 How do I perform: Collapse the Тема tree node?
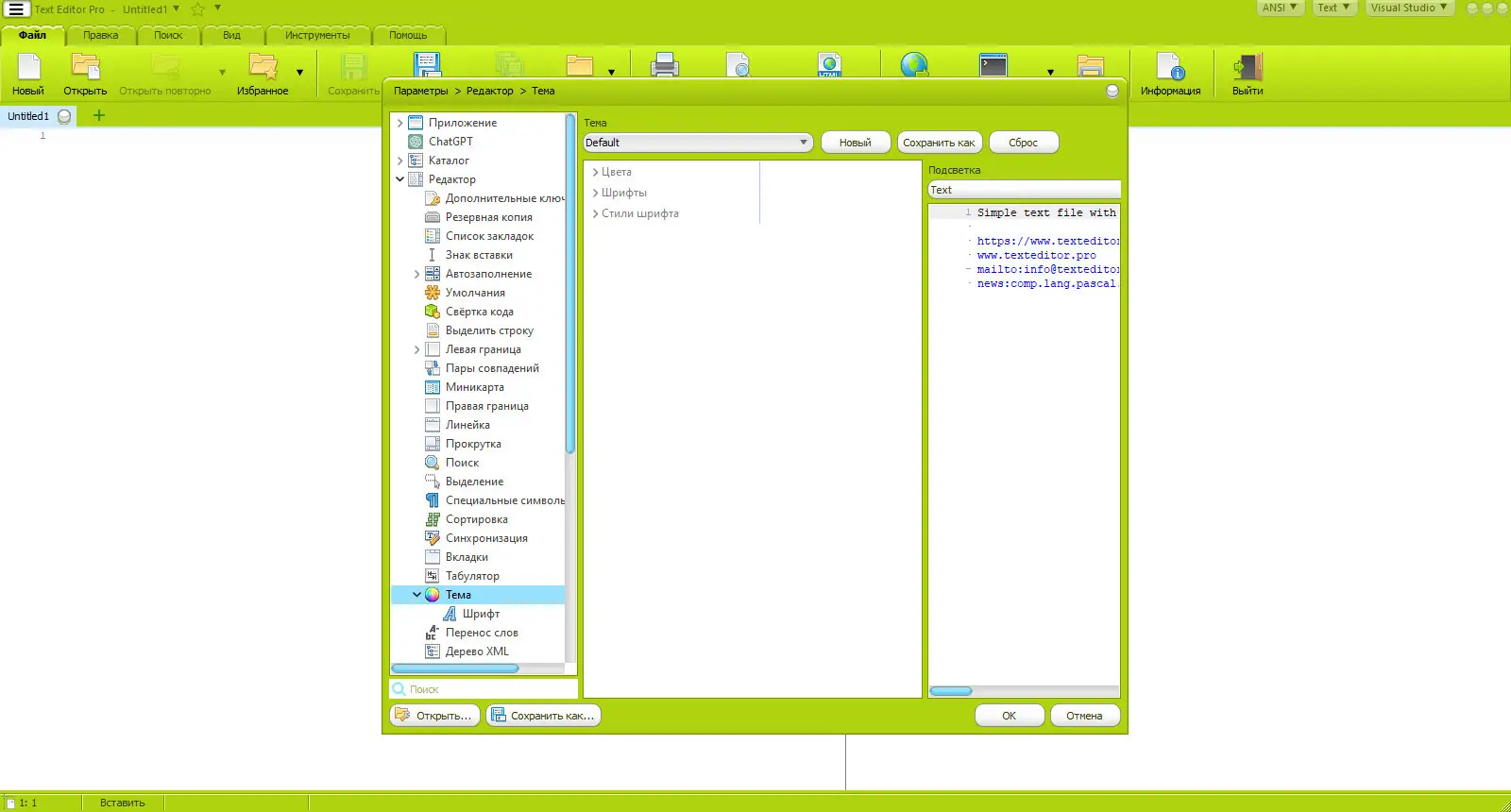click(416, 595)
